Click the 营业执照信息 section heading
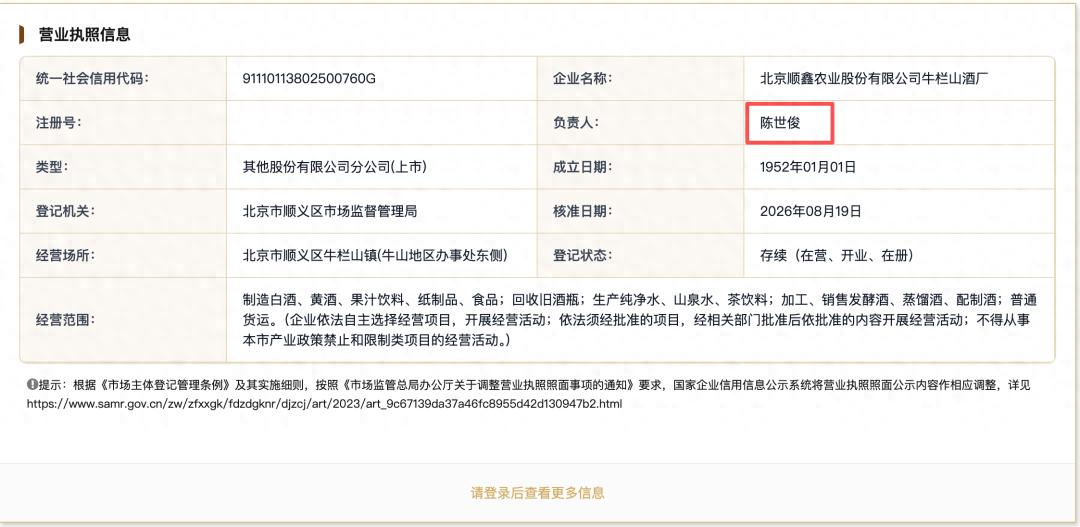Viewport: 1080px width, 527px height. coord(85,34)
